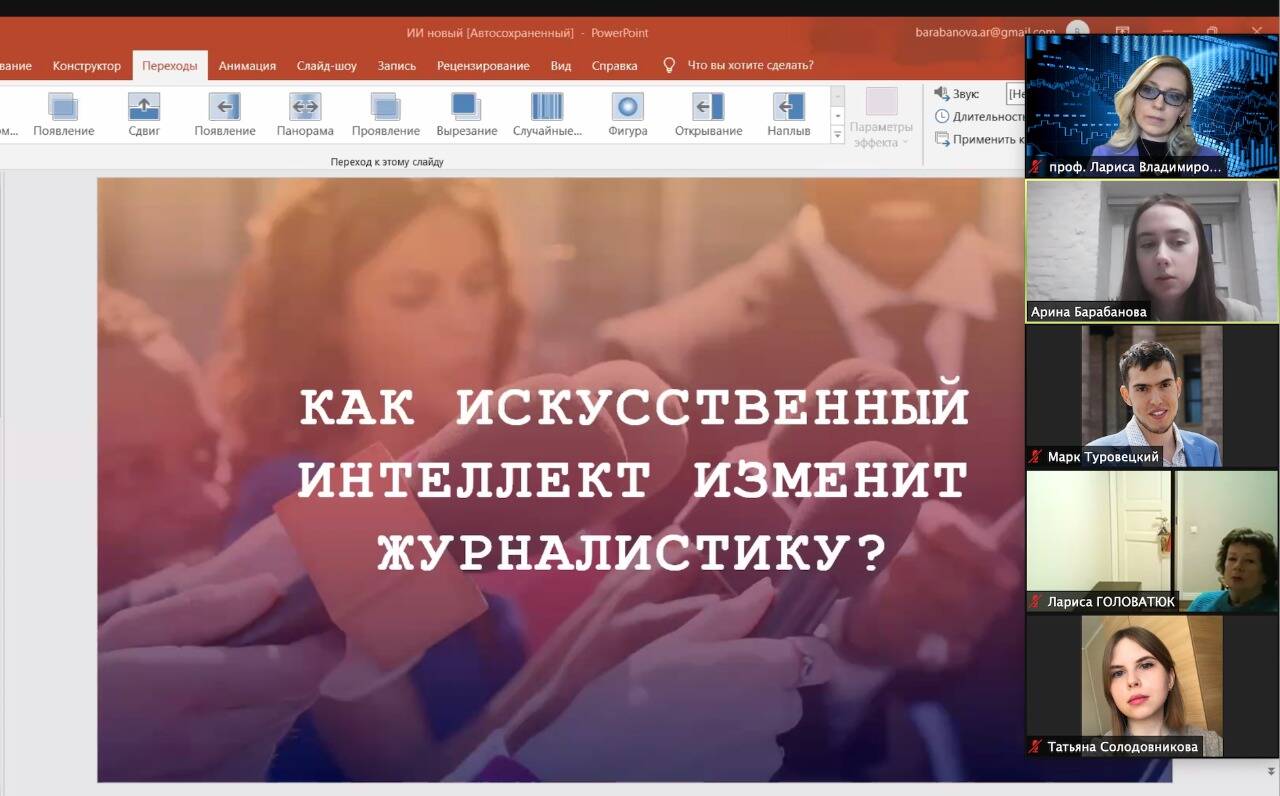Select video tile of проф. Лариса Владимиро…
This screenshot has height=796, width=1280.
(x=1152, y=107)
